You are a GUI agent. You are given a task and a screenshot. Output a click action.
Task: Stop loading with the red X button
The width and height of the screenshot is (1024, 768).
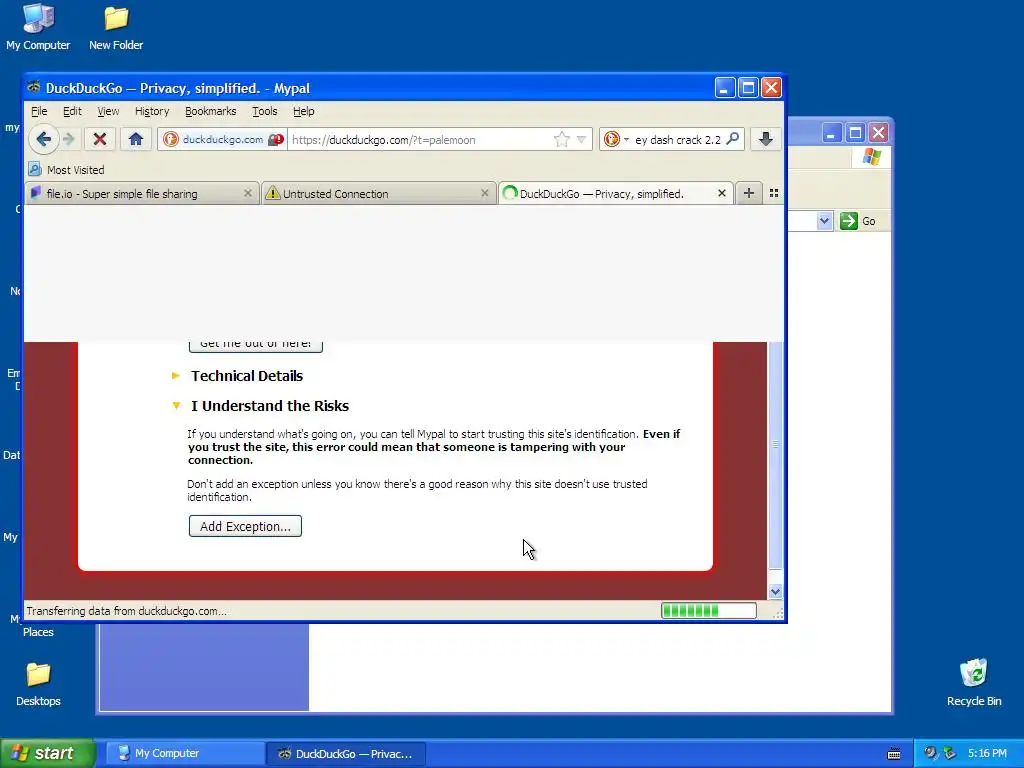pos(100,139)
